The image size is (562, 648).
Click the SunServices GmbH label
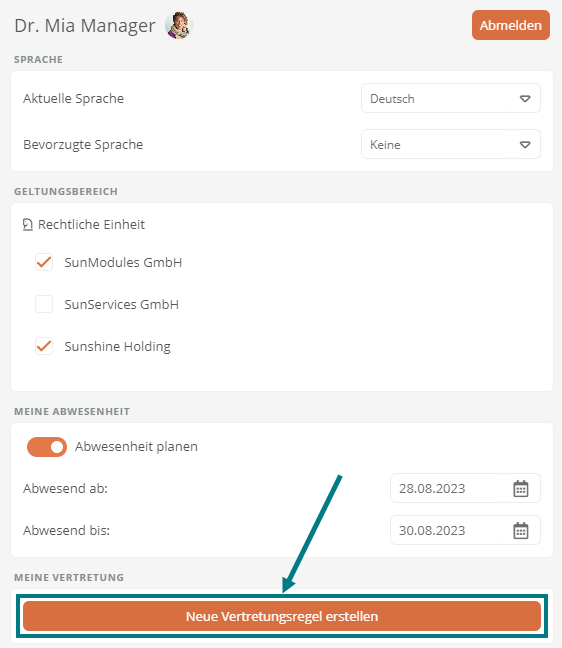click(x=121, y=305)
